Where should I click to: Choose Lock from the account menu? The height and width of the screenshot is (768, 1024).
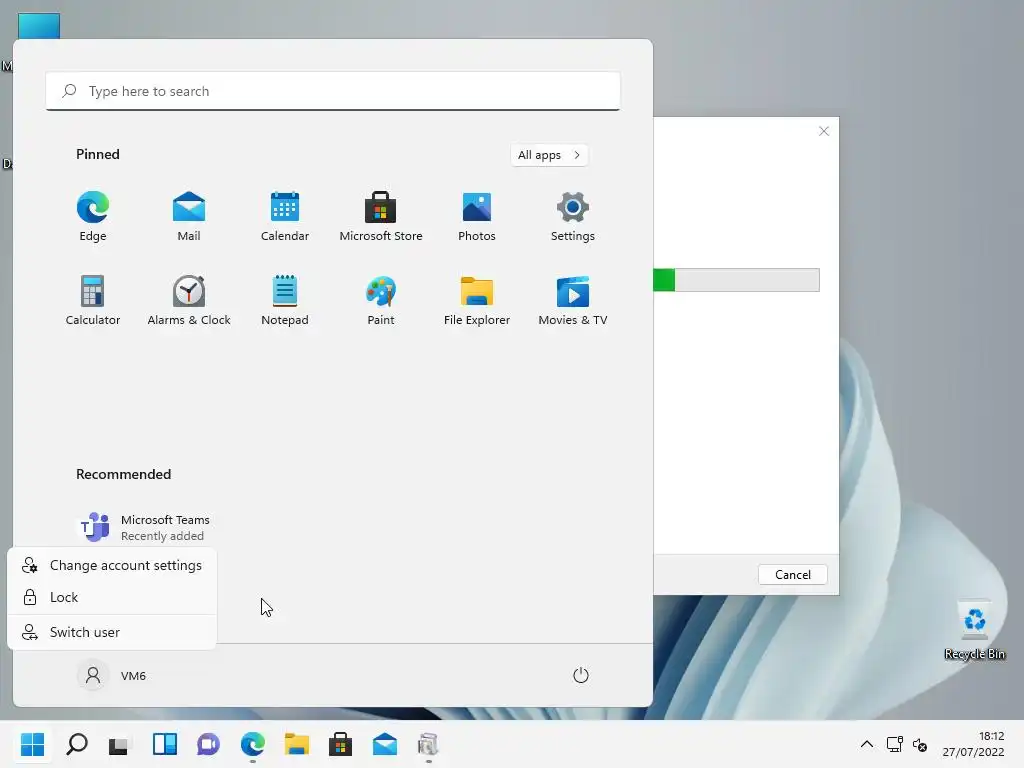click(112, 598)
